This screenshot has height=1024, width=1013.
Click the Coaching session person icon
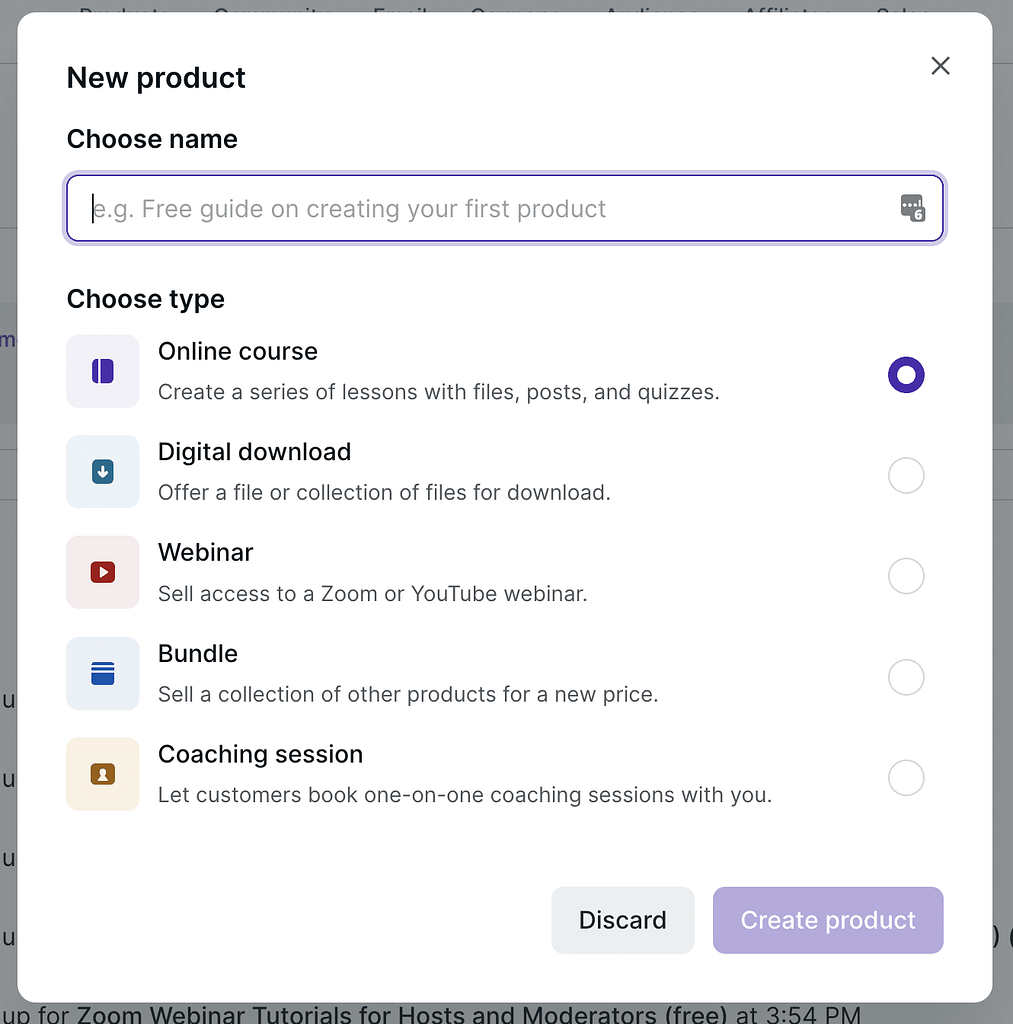coord(102,774)
